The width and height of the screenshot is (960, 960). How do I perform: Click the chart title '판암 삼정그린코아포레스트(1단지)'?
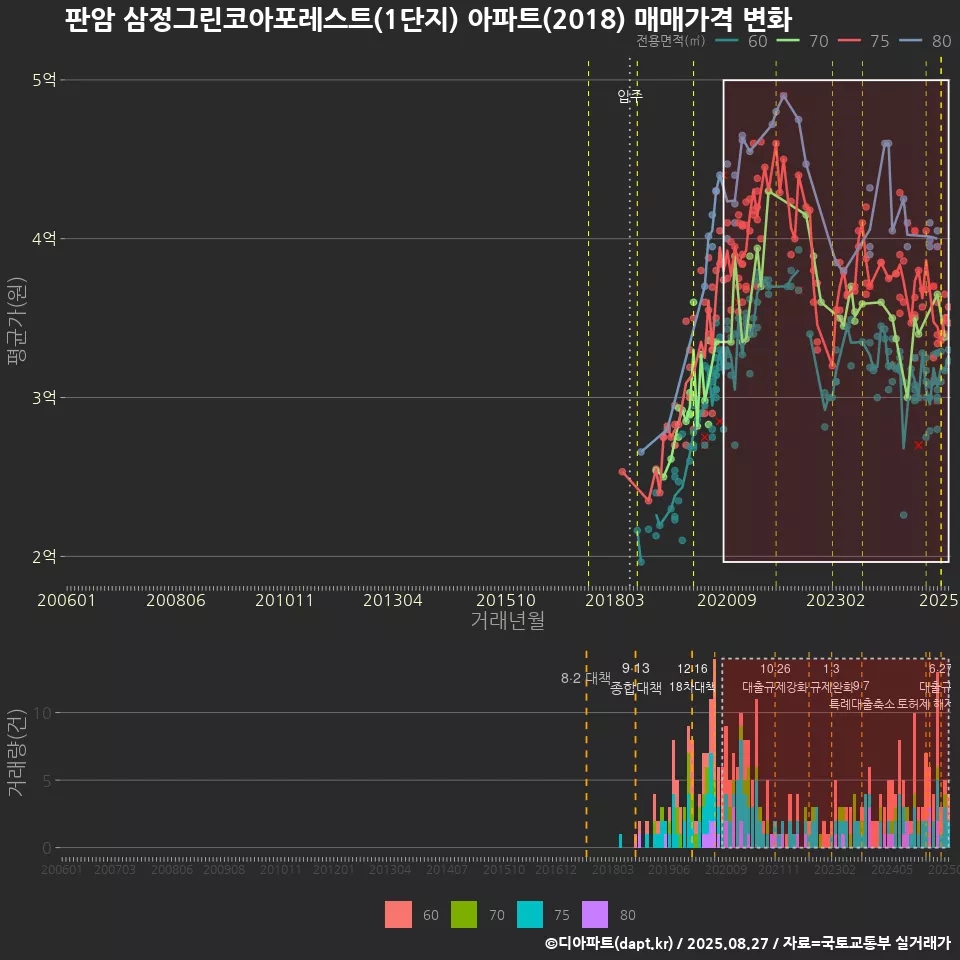pos(261,19)
